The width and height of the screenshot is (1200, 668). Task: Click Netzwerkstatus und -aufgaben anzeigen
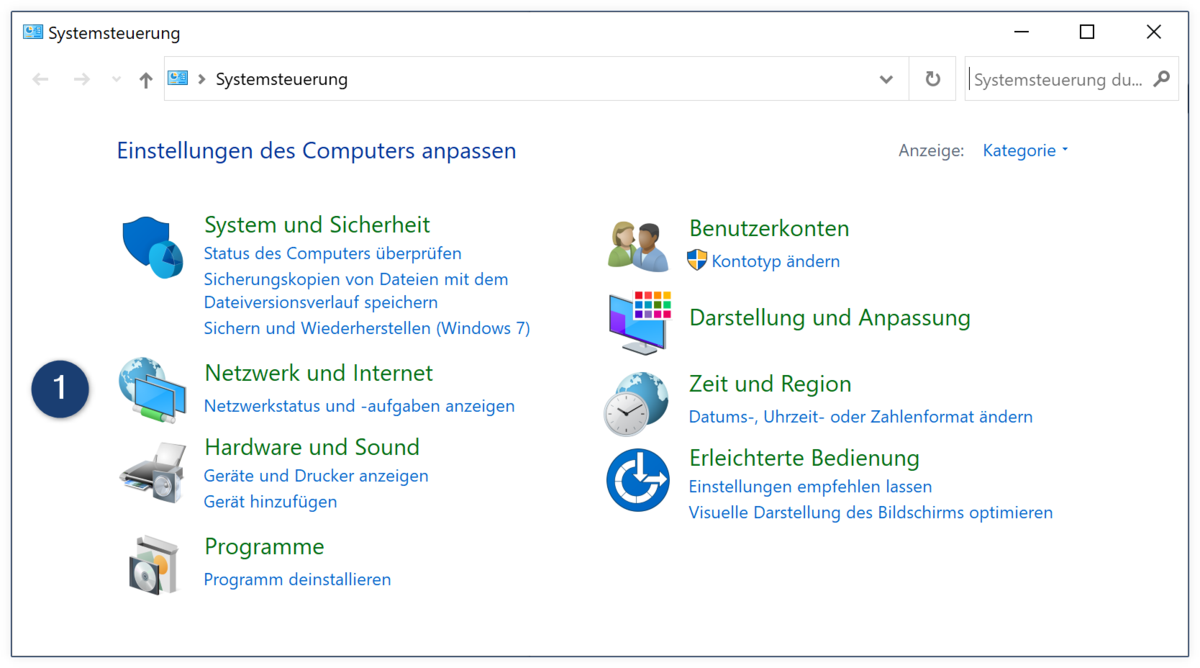click(x=360, y=406)
